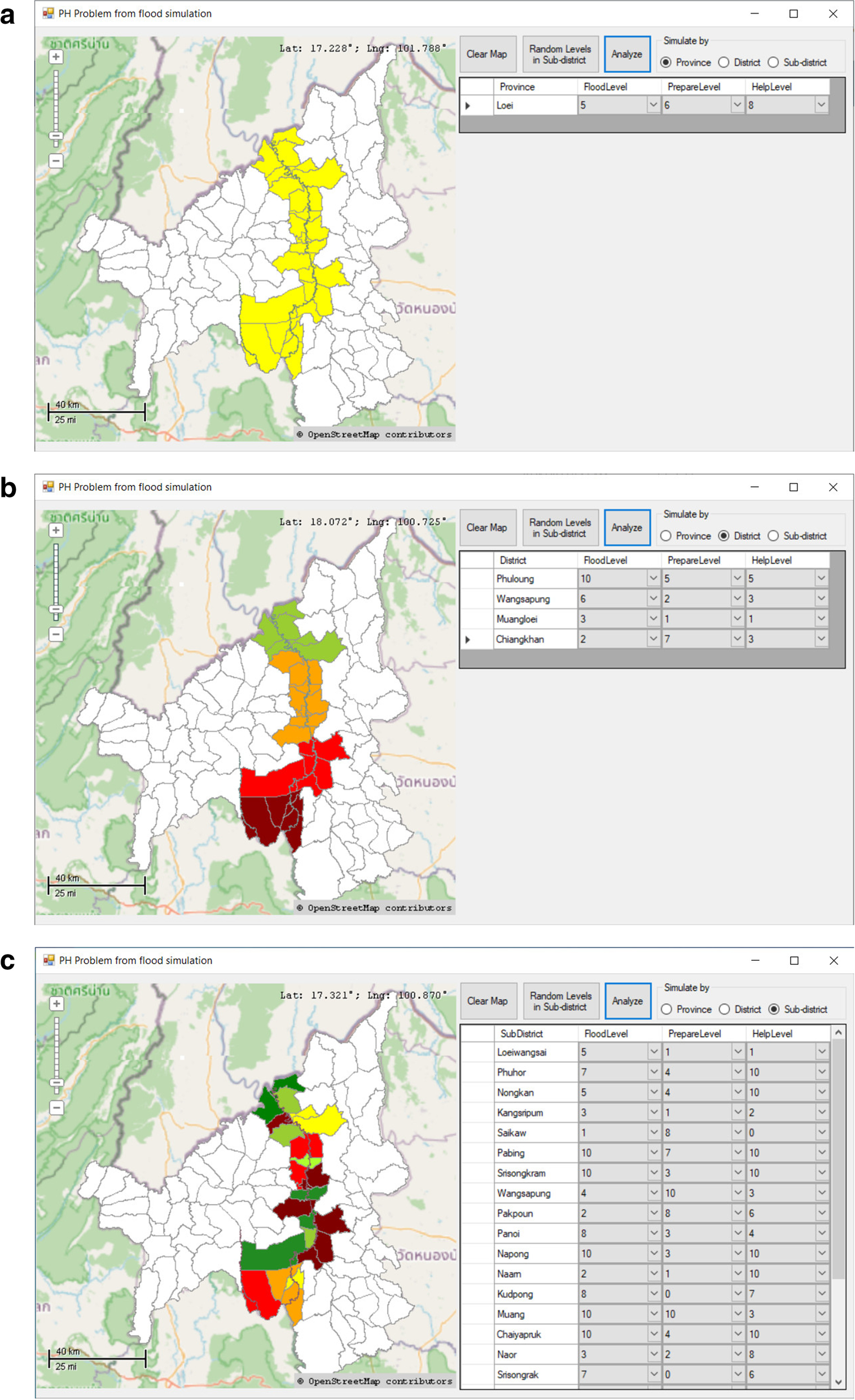This screenshot has width=855, height=1400.
Task: Click HelpLevel column header in window c
Action: 788,1033
